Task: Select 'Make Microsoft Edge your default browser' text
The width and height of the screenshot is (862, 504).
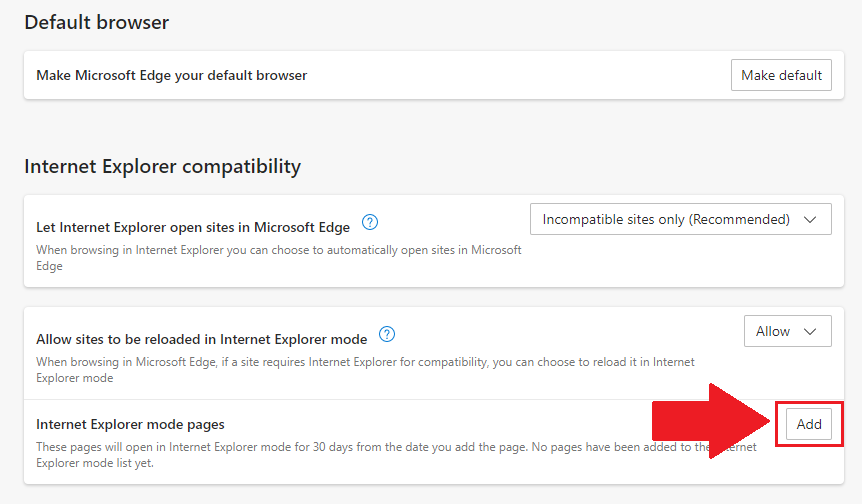Action: click(x=172, y=75)
